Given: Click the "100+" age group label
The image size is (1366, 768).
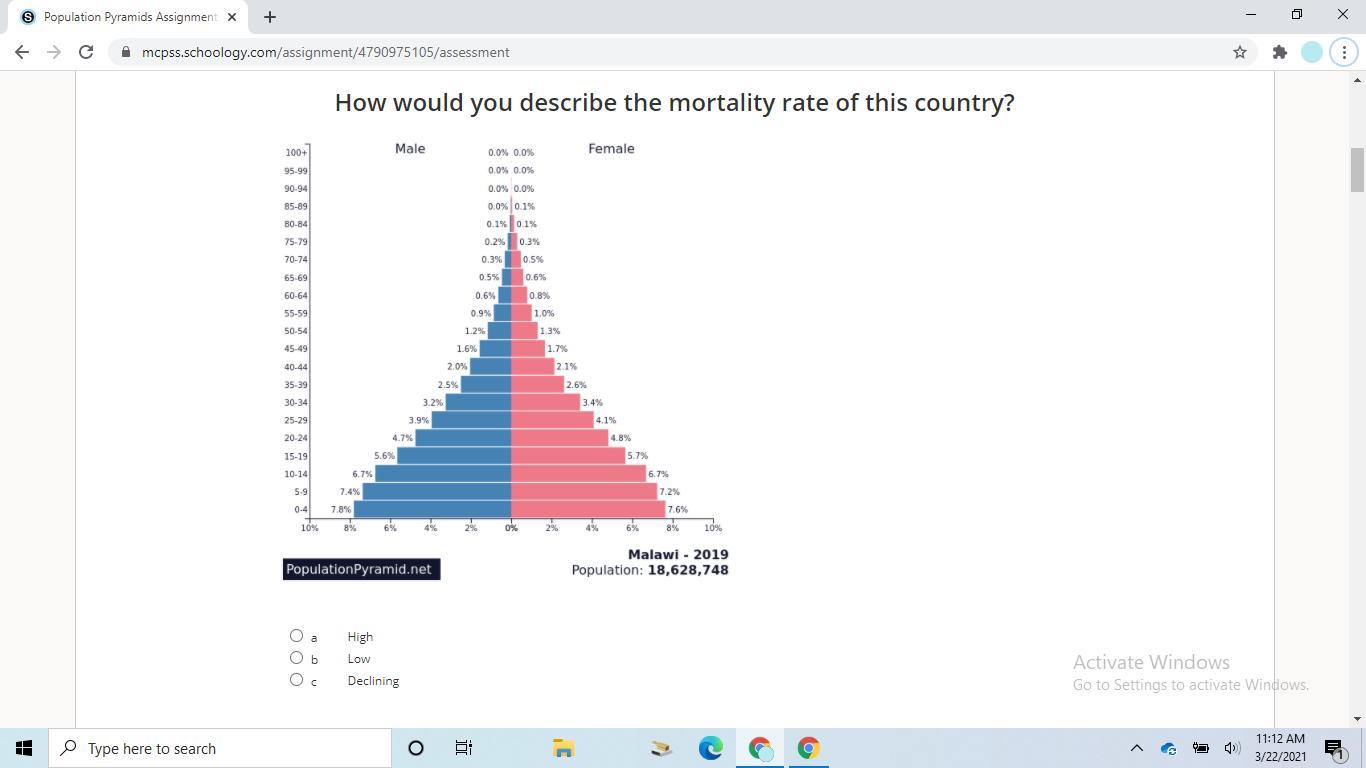Looking at the screenshot, I should pyautogui.click(x=296, y=153).
